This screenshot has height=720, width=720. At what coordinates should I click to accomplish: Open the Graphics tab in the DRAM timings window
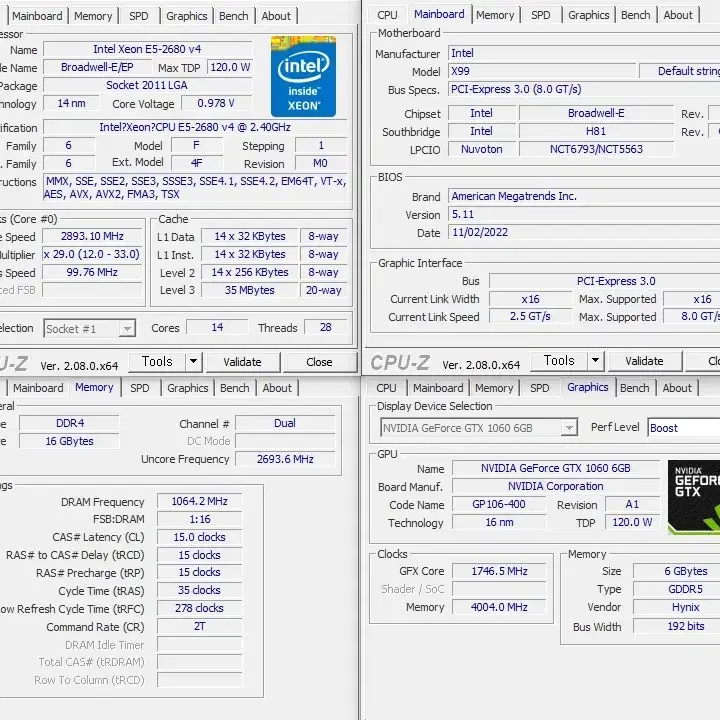pos(188,388)
